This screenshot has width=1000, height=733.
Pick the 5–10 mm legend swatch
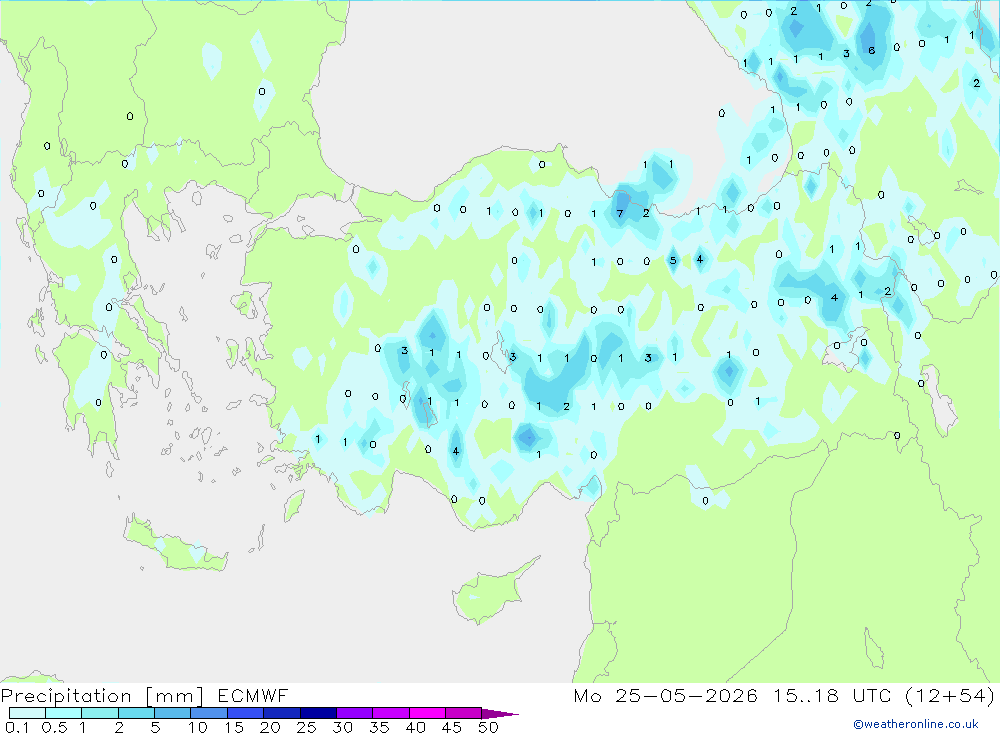pyautogui.click(x=173, y=713)
